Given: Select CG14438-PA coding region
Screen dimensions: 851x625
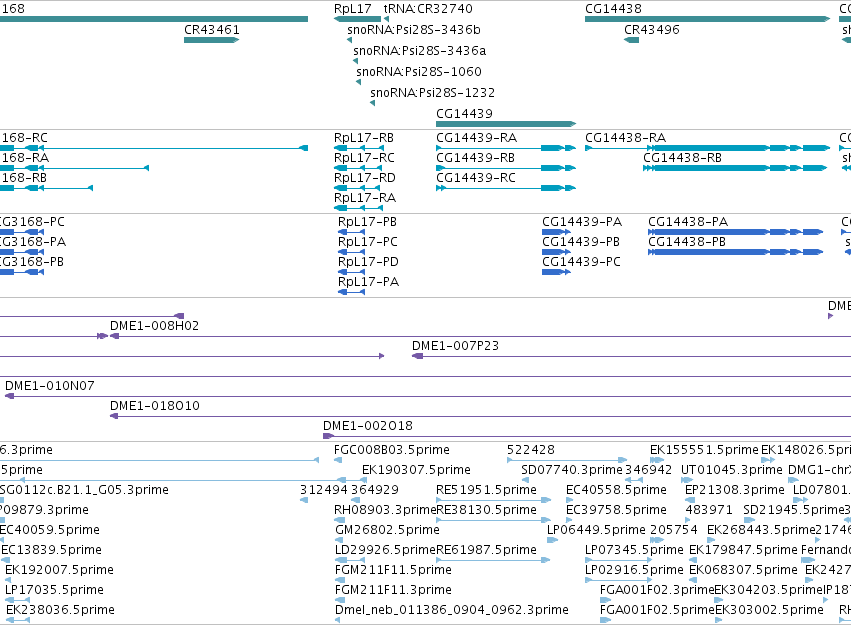Looking at the screenshot, I should [735, 232].
